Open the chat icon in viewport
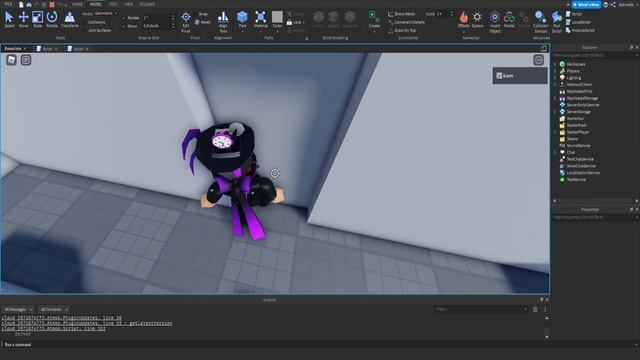 [x=26, y=60]
